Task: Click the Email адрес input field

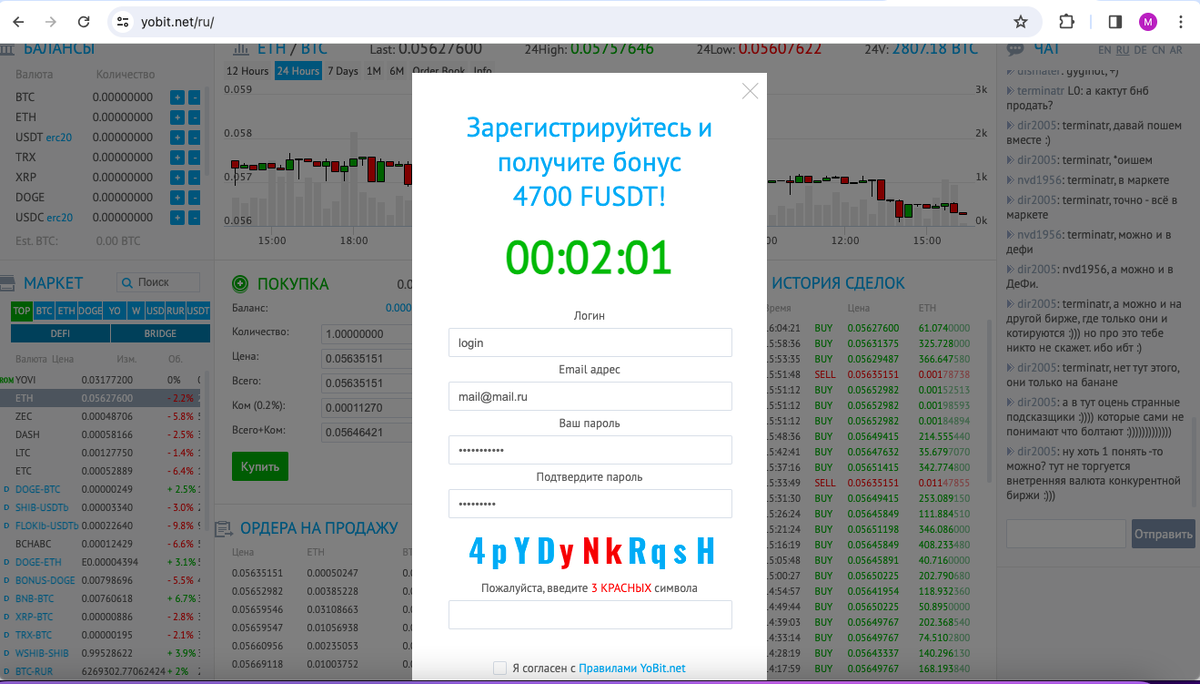Action: pos(590,396)
